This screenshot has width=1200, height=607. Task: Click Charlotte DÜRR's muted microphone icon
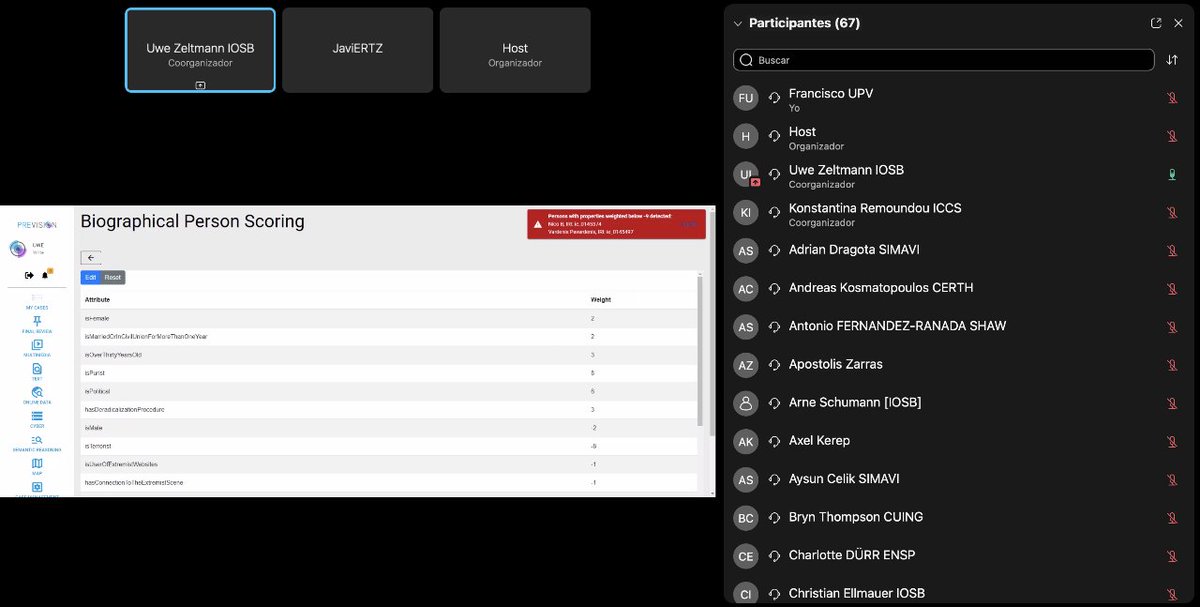pyautogui.click(x=1172, y=556)
